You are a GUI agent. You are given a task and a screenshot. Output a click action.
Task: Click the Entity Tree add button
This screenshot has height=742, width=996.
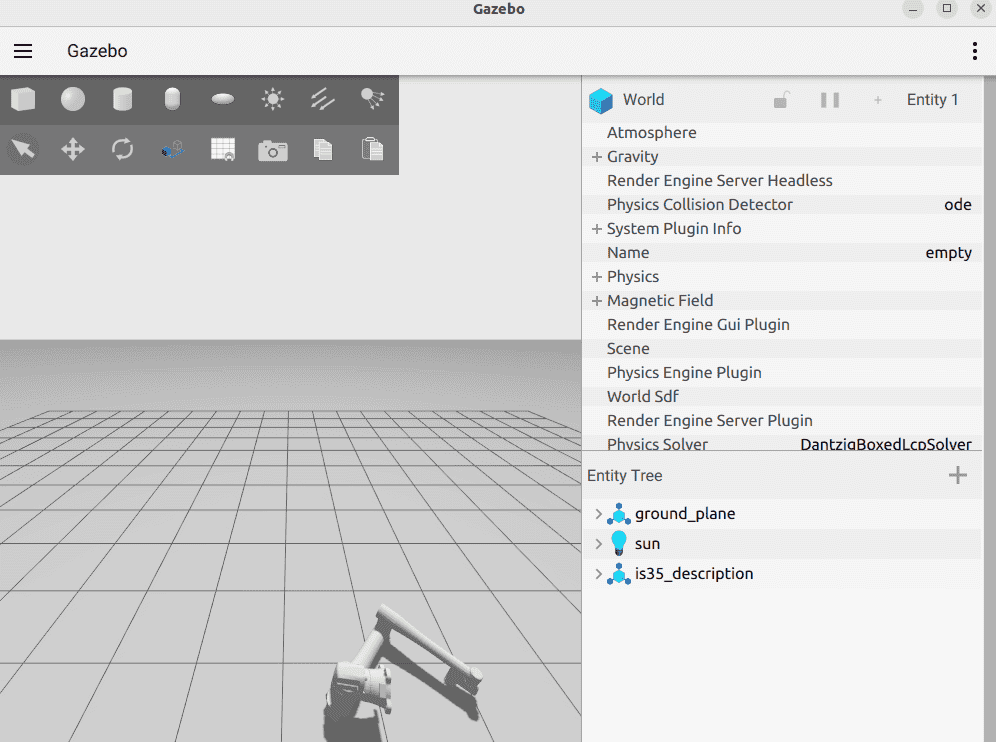click(x=957, y=475)
